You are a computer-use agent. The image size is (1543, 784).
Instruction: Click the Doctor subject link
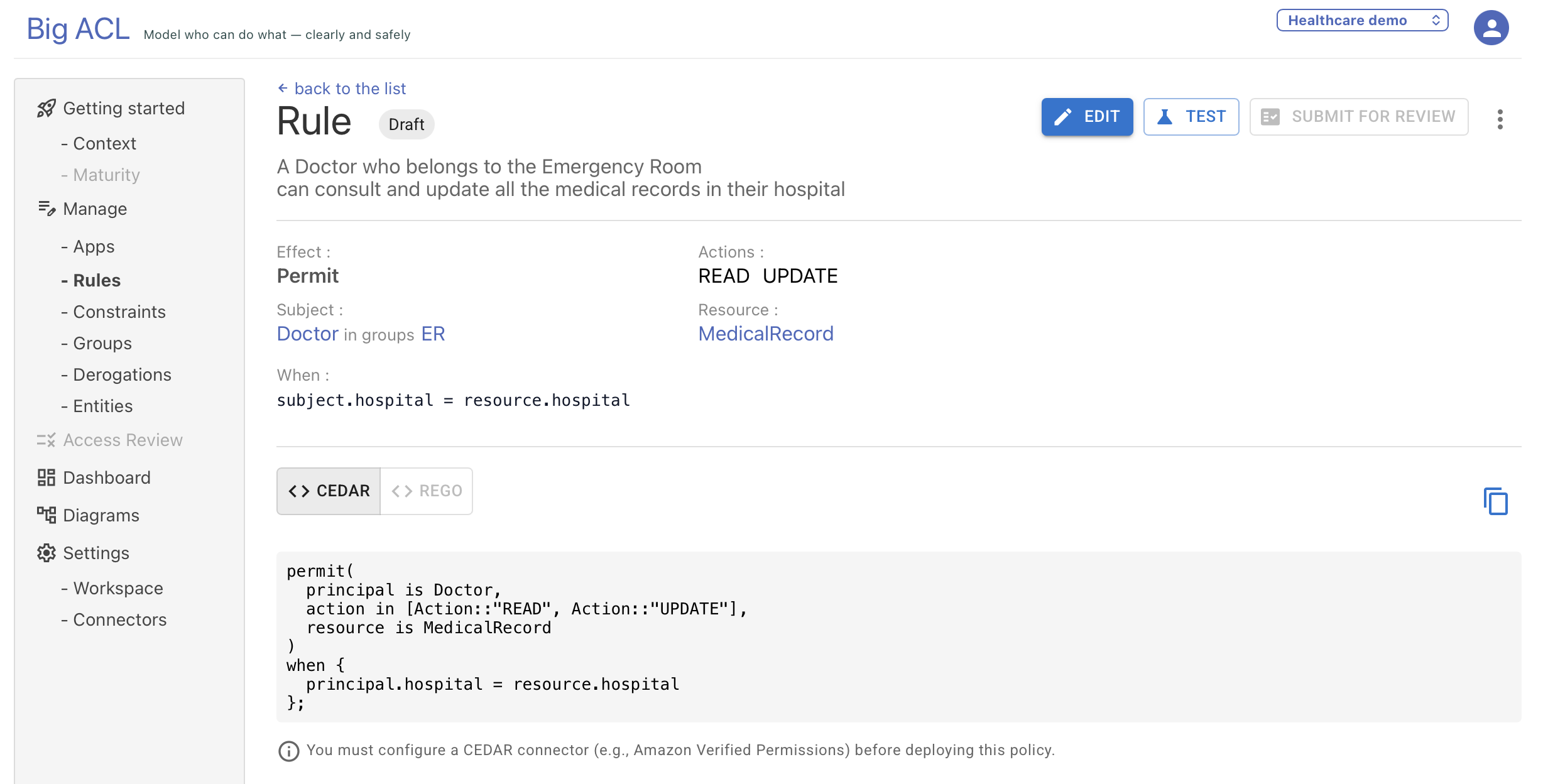click(x=307, y=334)
